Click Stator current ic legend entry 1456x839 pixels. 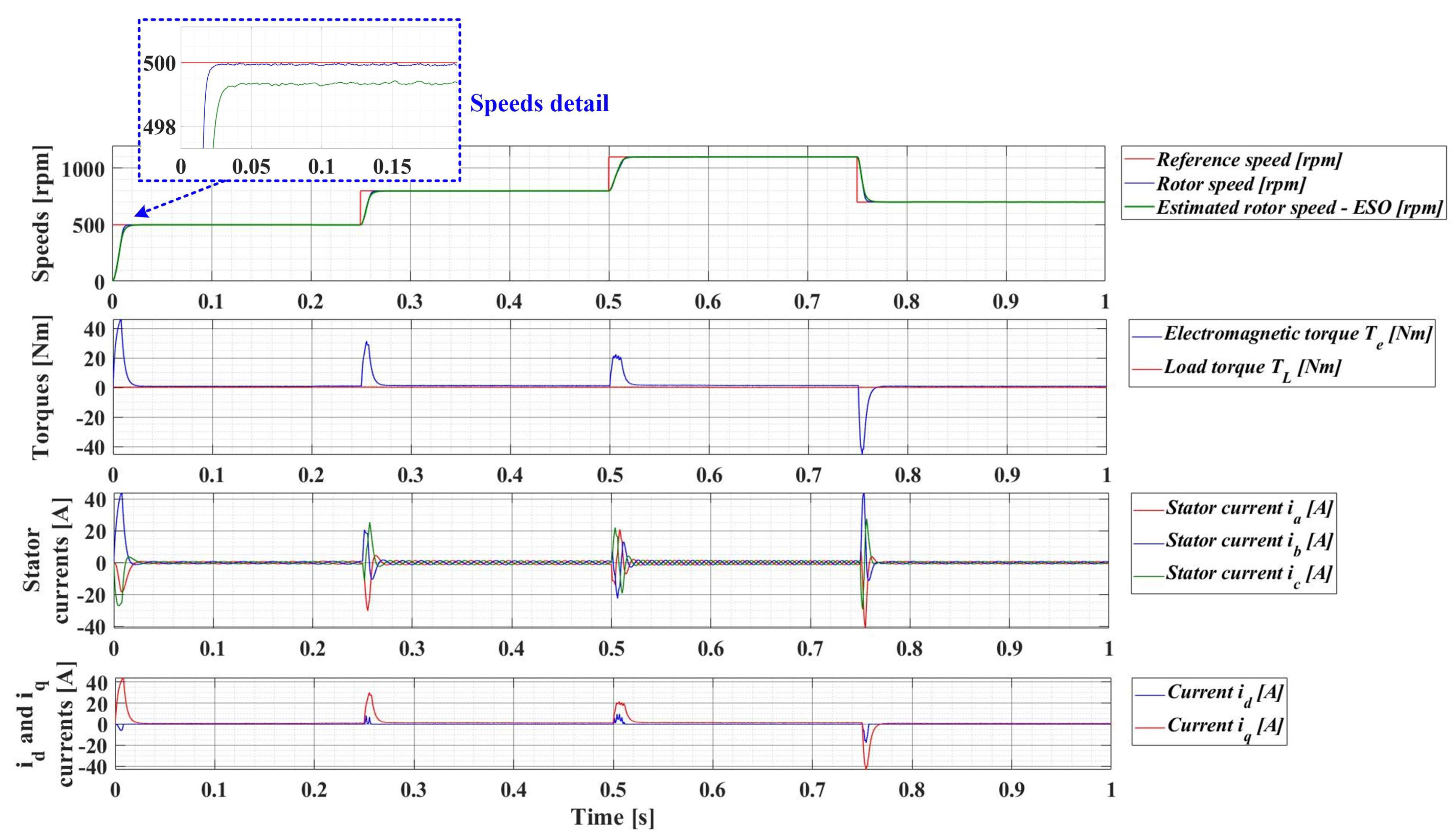point(1249,574)
